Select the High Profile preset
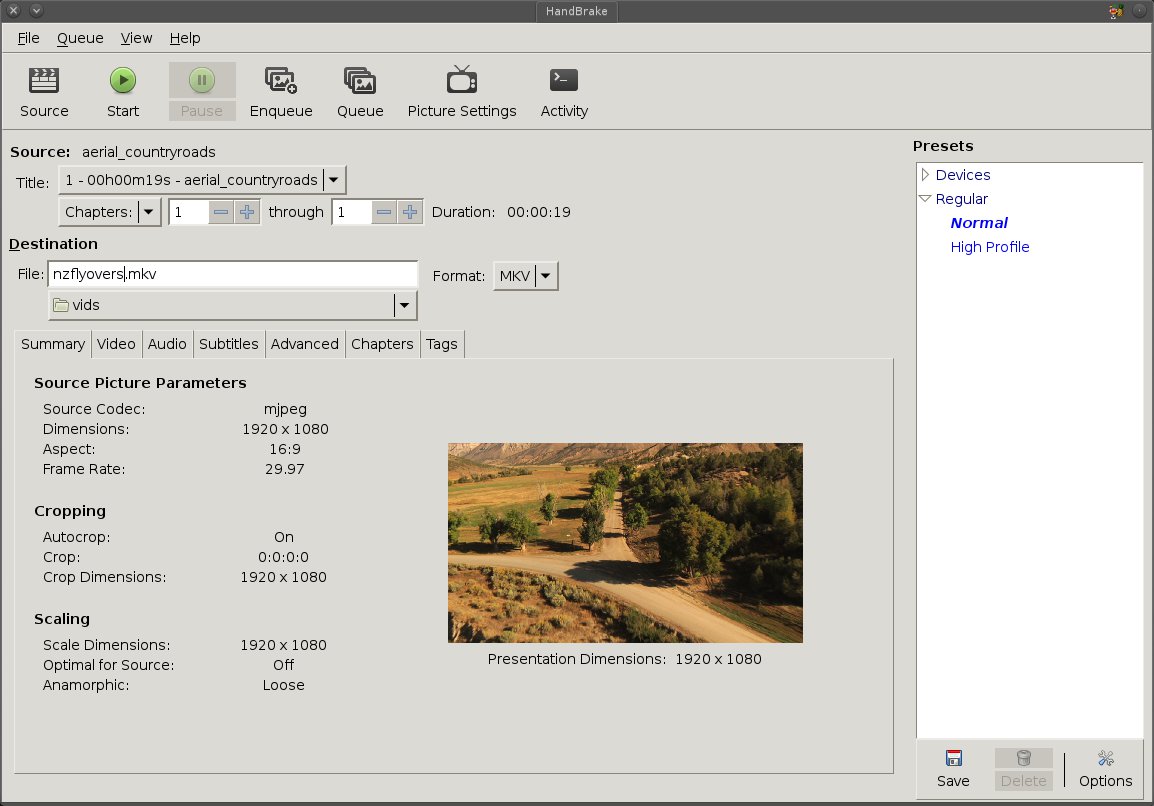 click(x=989, y=247)
